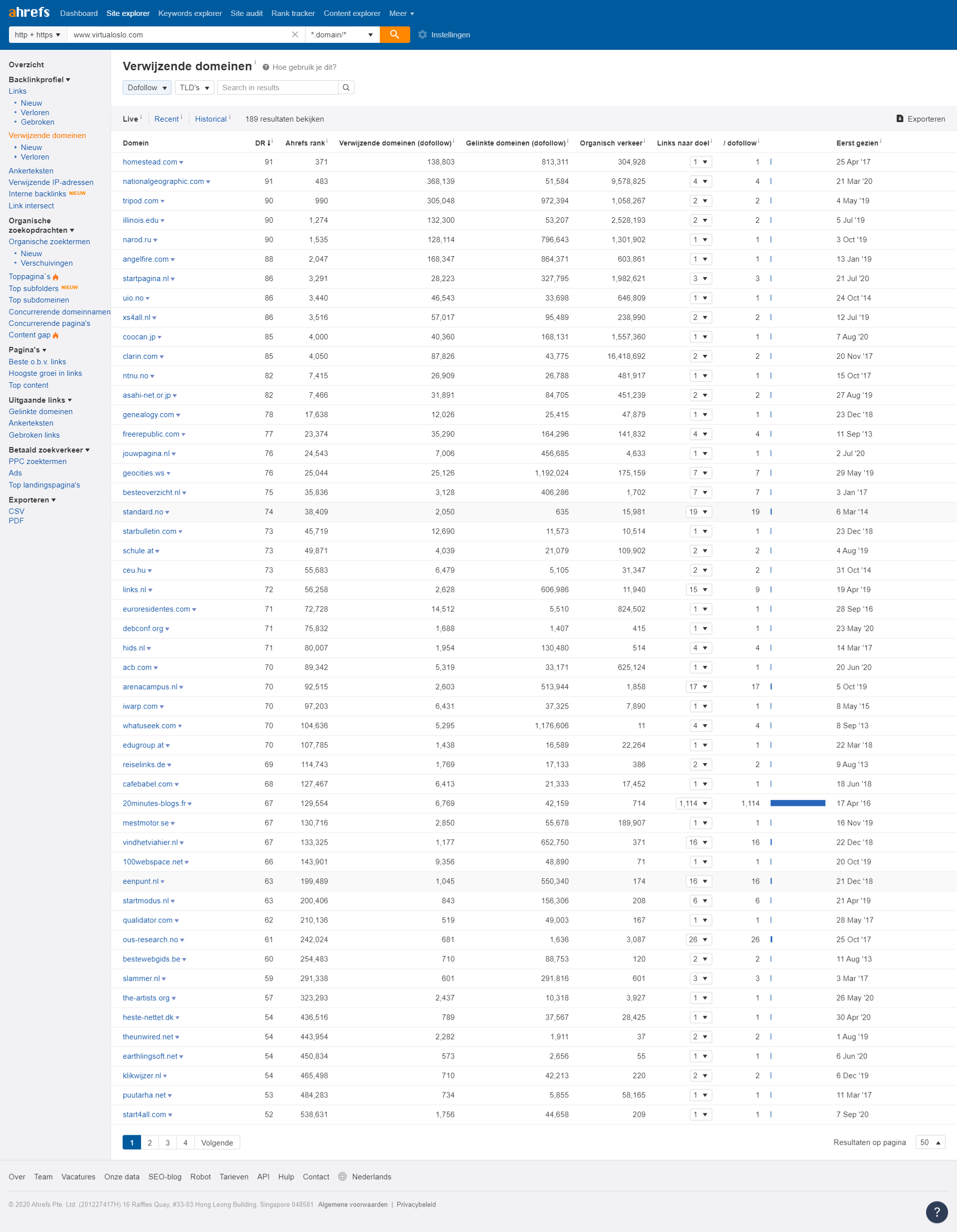Open Site audit in top navigation
This screenshot has height=1232, width=957.
[x=247, y=13]
